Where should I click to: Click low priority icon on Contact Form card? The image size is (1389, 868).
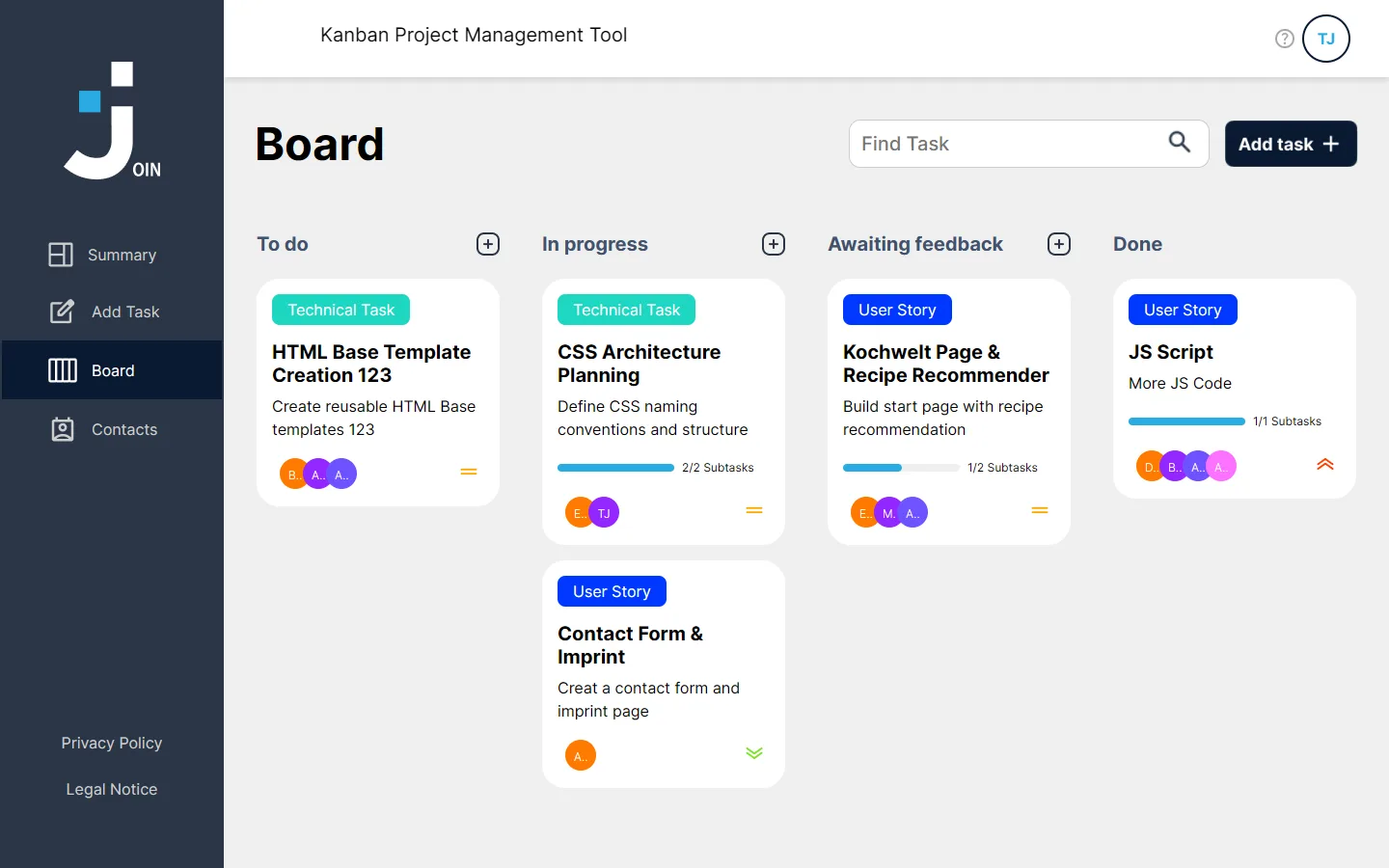pyautogui.click(x=754, y=753)
